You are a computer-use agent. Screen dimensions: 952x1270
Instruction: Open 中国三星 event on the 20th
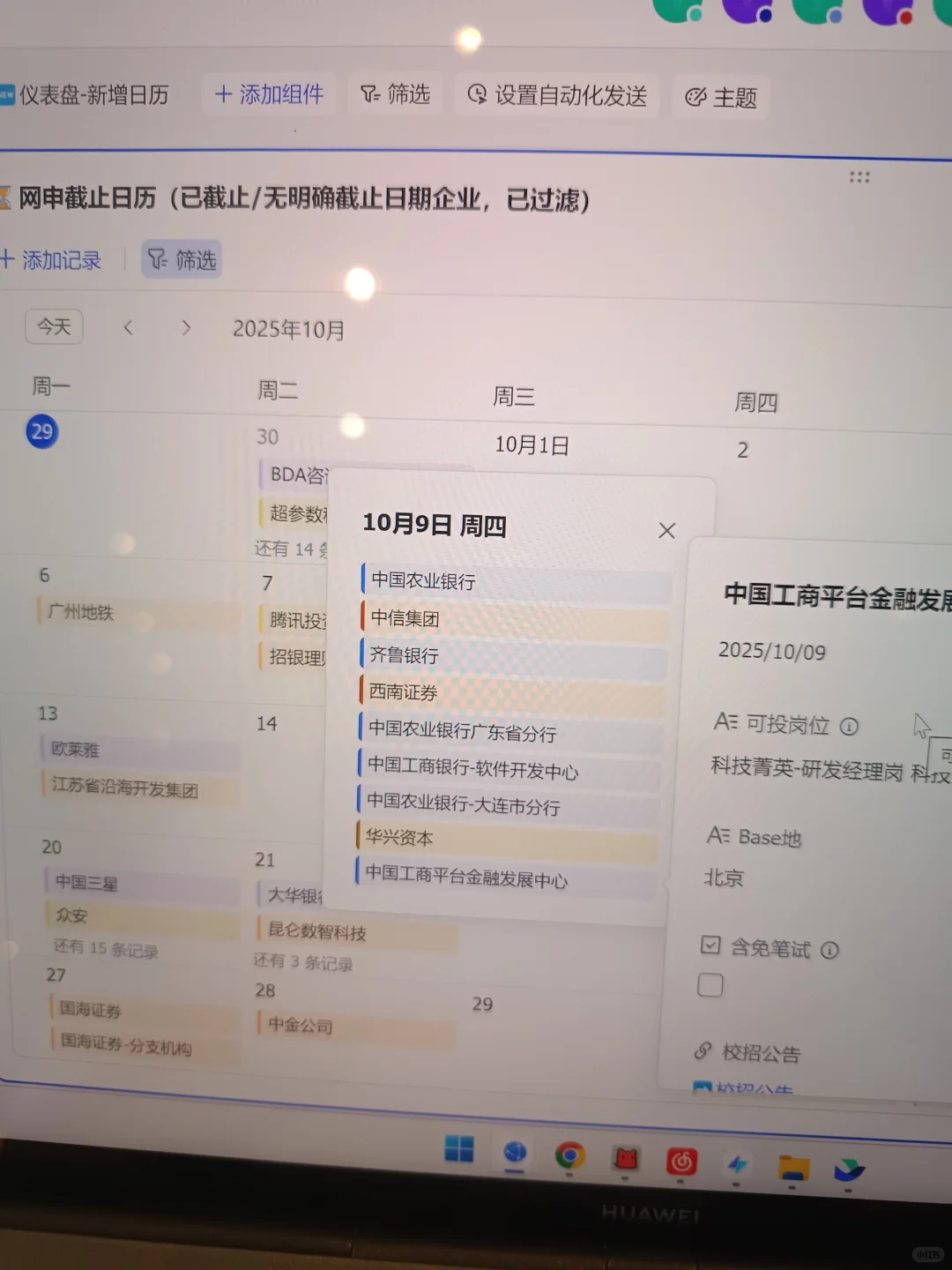pos(141,883)
